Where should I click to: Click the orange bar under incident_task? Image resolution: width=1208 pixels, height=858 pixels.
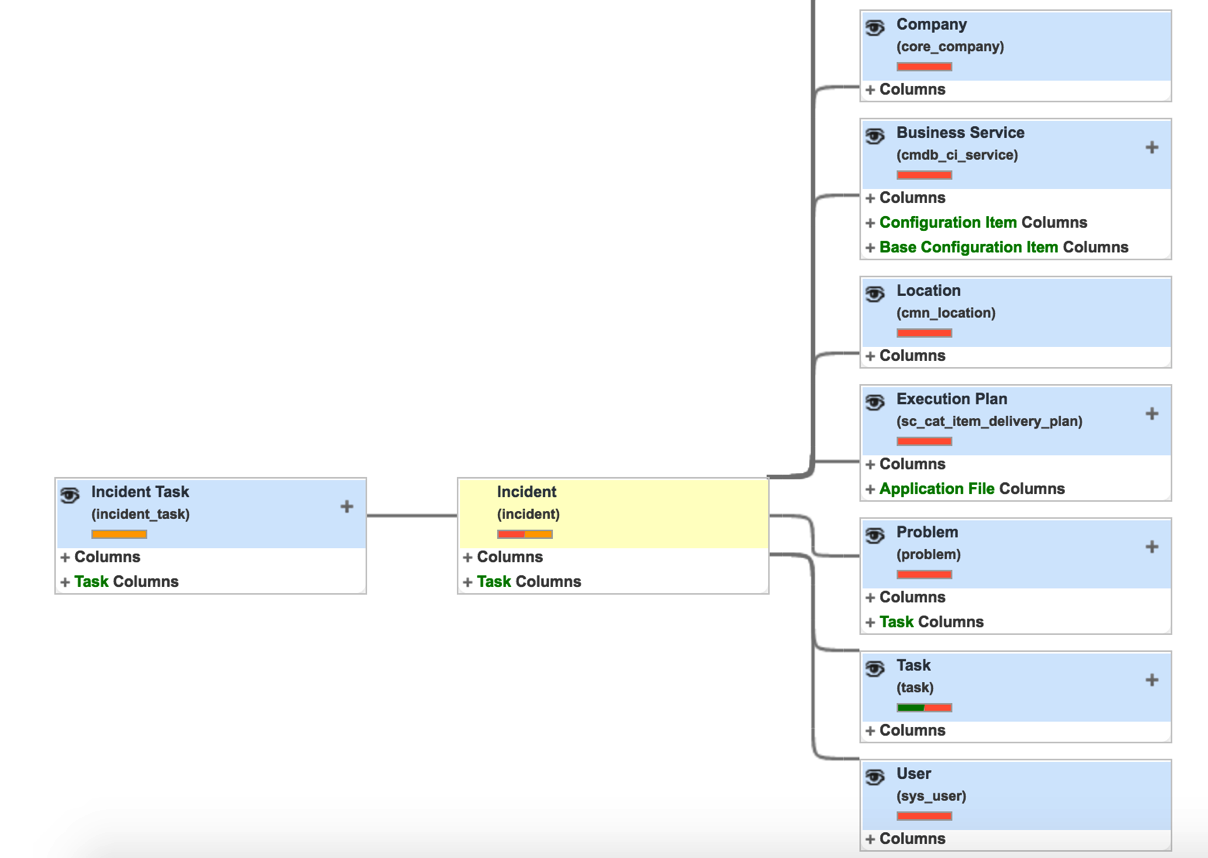coord(119,534)
